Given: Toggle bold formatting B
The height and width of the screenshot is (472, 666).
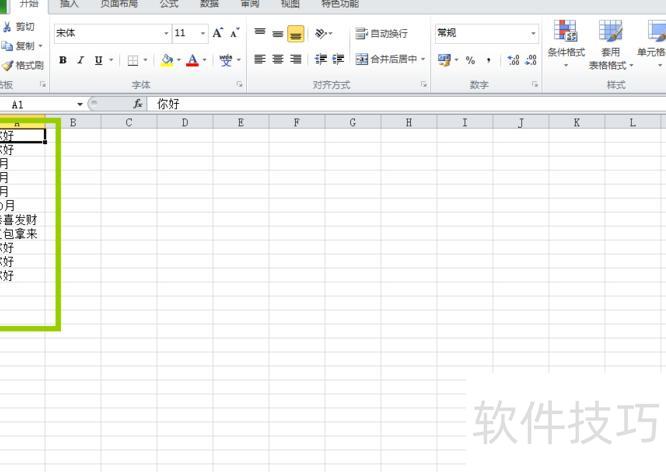Looking at the screenshot, I should pyautogui.click(x=63, y=60).
